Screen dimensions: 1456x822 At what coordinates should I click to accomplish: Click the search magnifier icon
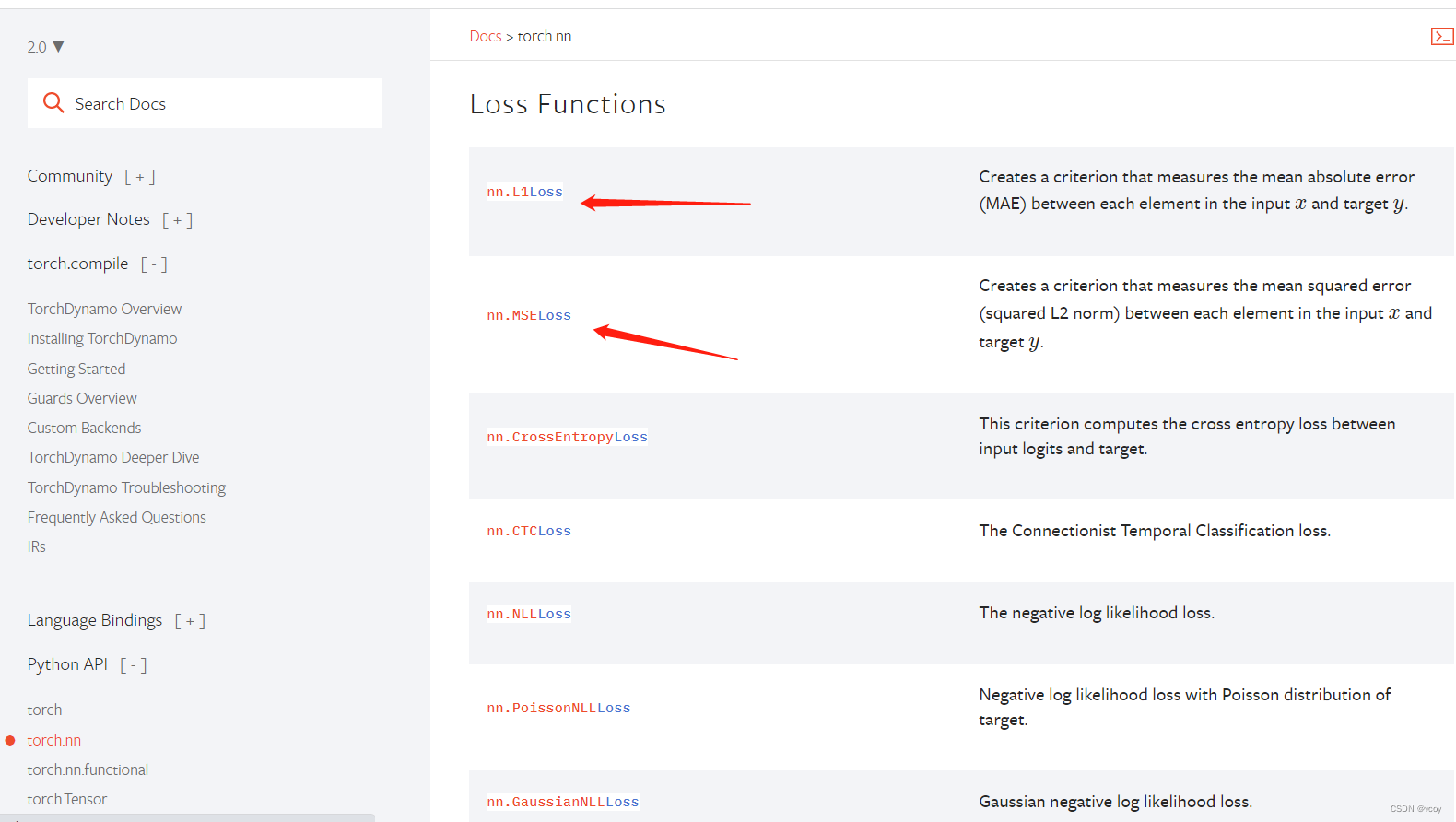click(x=53, y=102)
